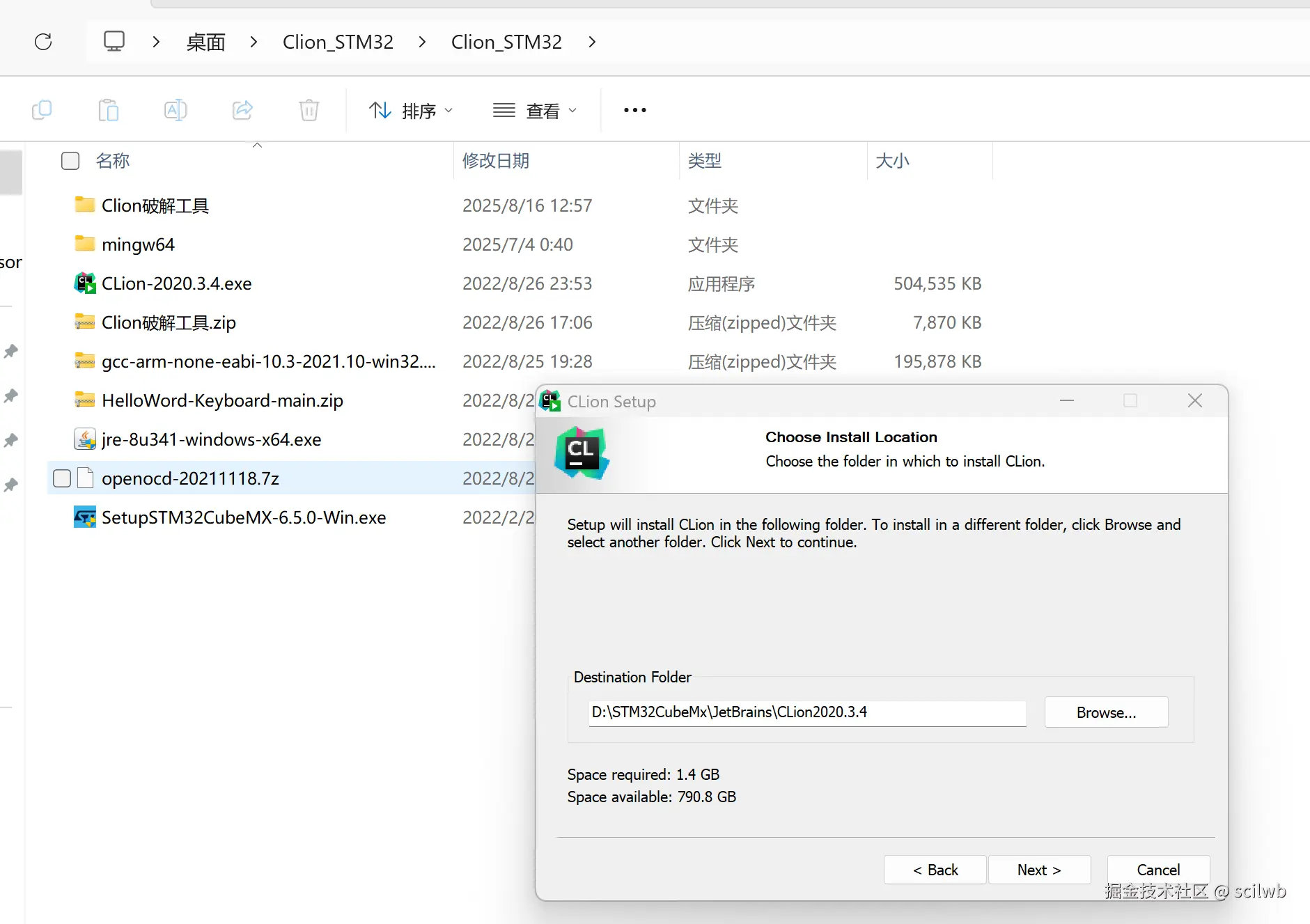Select the 2025/8/16 12:57 date cell
Viewport: 1310px width, 924px height.
point(527,205)
